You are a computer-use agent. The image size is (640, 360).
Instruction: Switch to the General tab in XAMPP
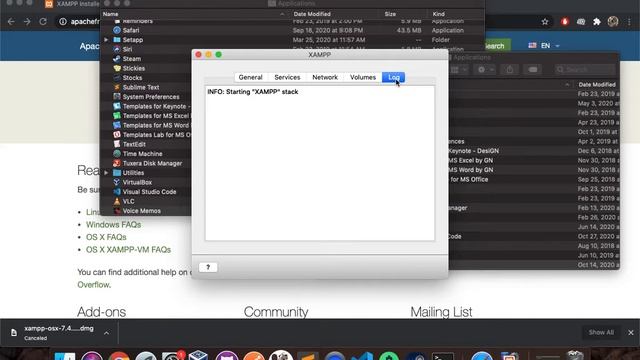tap(250, 77)
